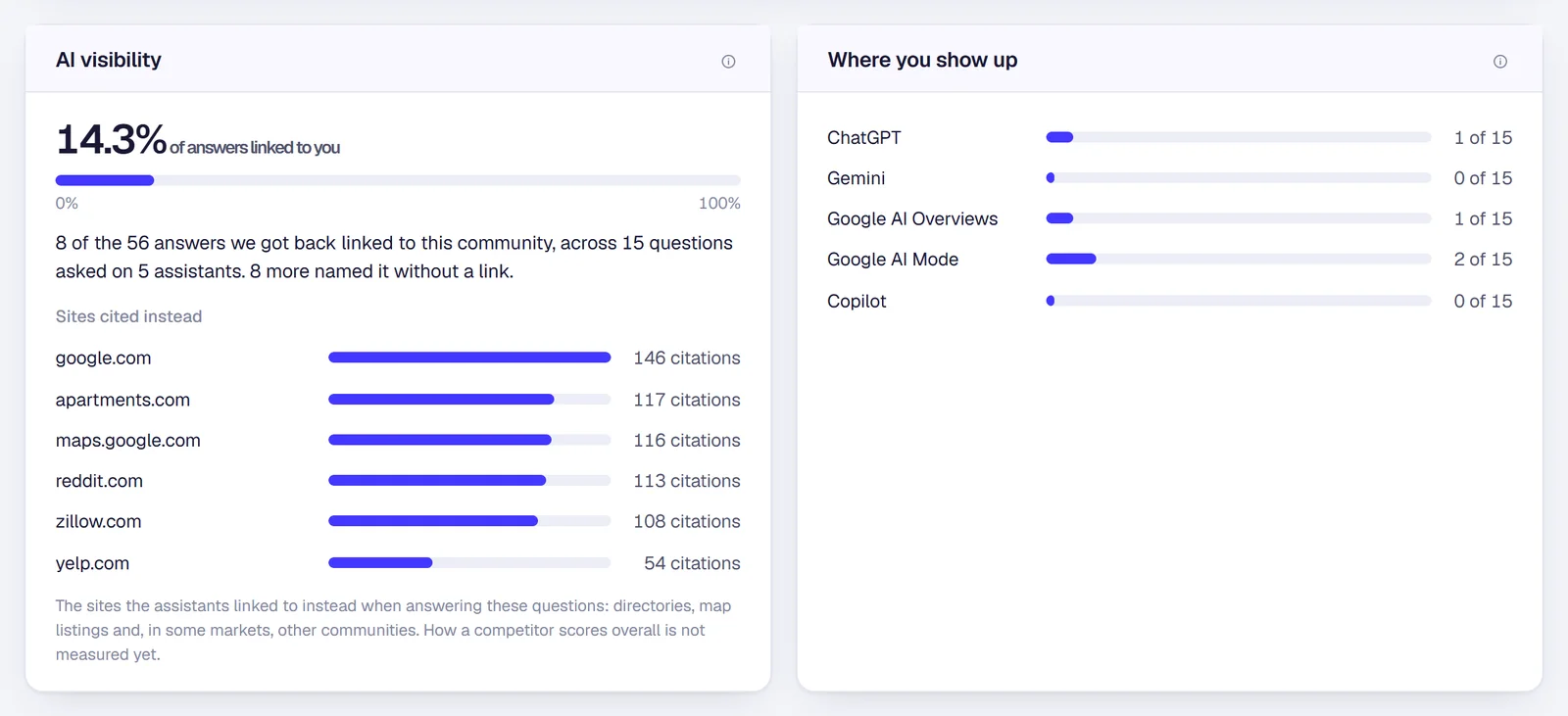Click the yelp.com citations bar
The image size is (1568, 716).
click(x=469, y=563)
